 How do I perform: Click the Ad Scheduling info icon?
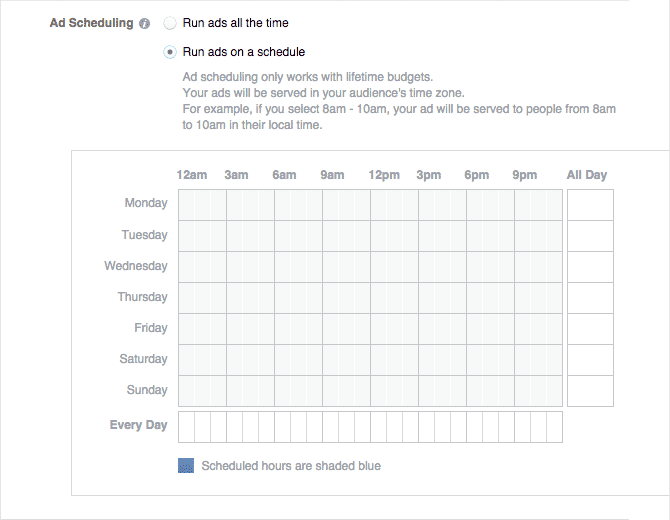[144, 24]
